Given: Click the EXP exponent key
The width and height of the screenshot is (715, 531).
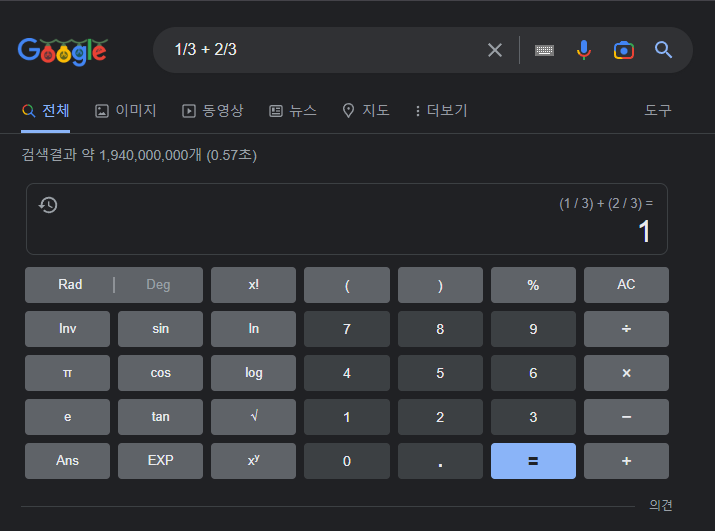Looking at the screenshot, I should click(161, 461).
